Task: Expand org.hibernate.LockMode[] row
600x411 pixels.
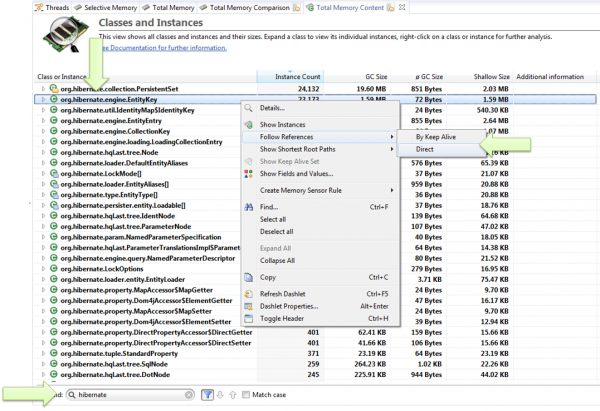Action: (43, 174)
